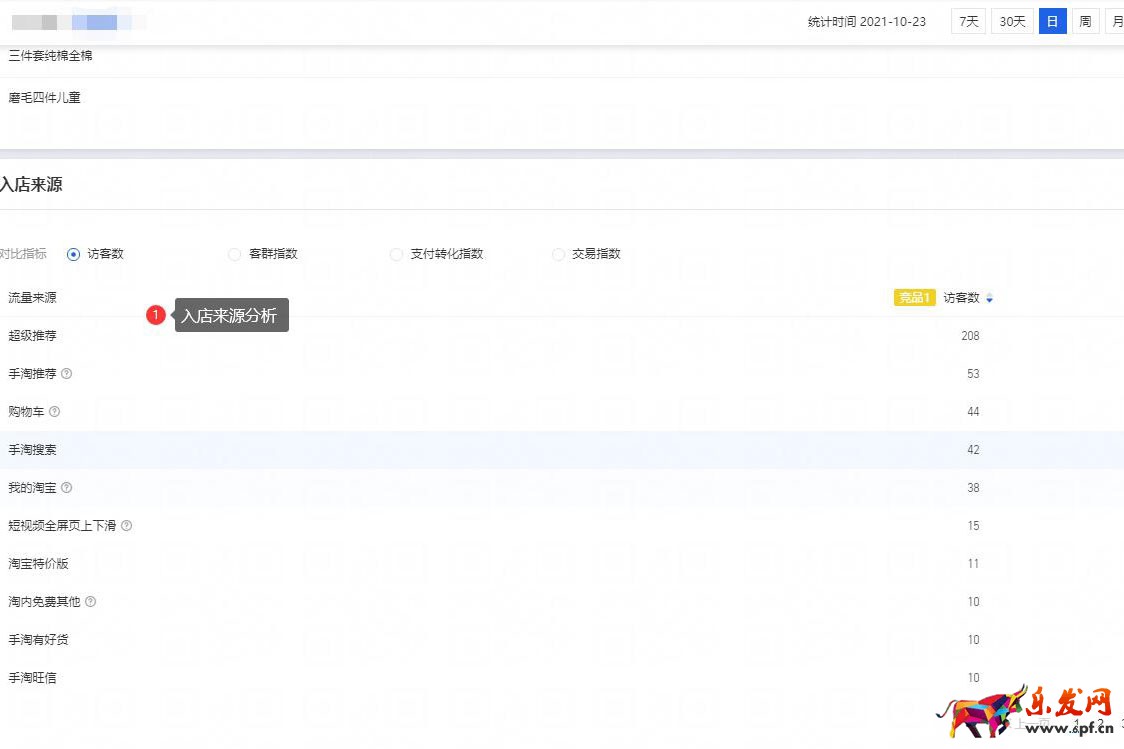
Task: Switch time range to 7天
Action: pyautogui.click(x=969, y=21)
